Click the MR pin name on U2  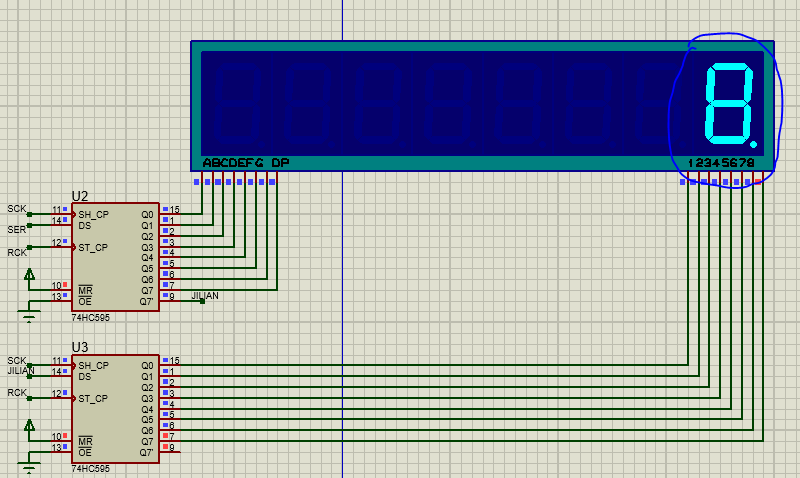[85, 290]
